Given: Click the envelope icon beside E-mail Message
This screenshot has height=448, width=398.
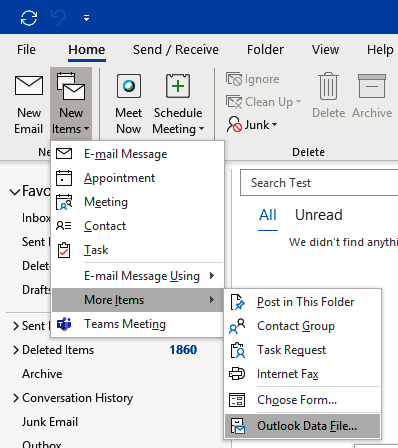Looking at the screenshot, I should pos(64,154).
